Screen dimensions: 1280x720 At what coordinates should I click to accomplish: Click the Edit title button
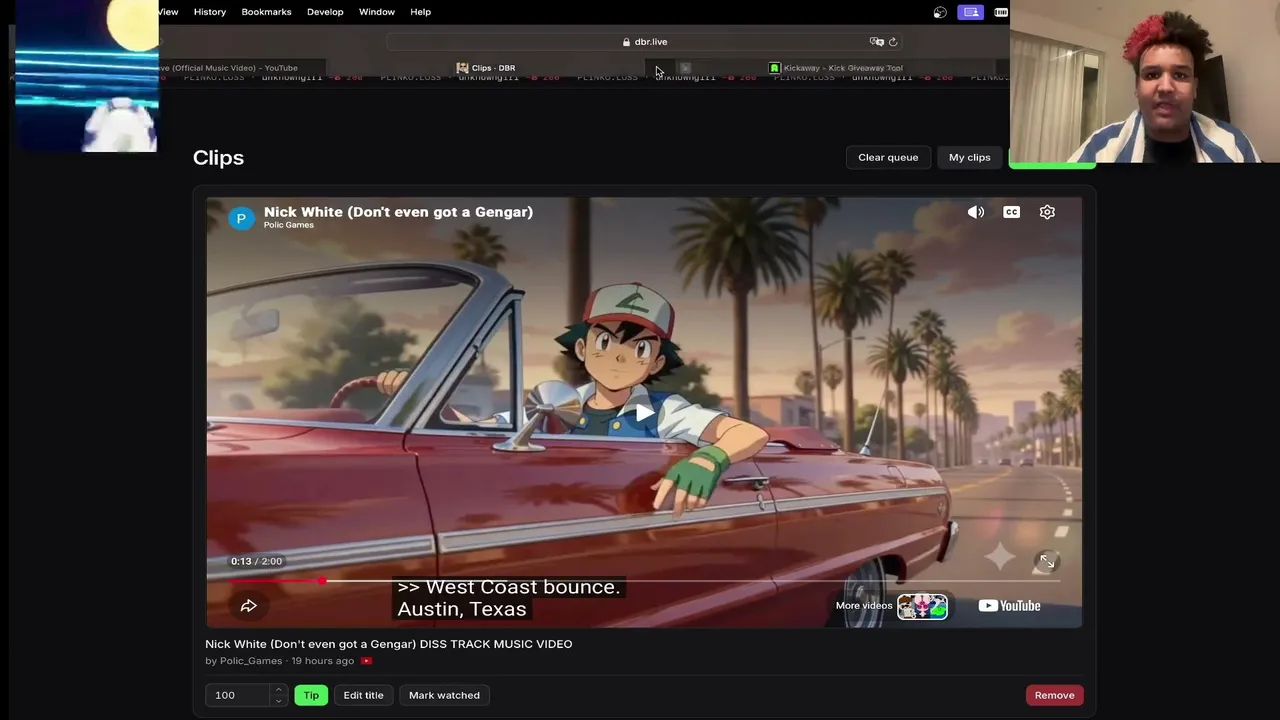(x=363, y=695)
